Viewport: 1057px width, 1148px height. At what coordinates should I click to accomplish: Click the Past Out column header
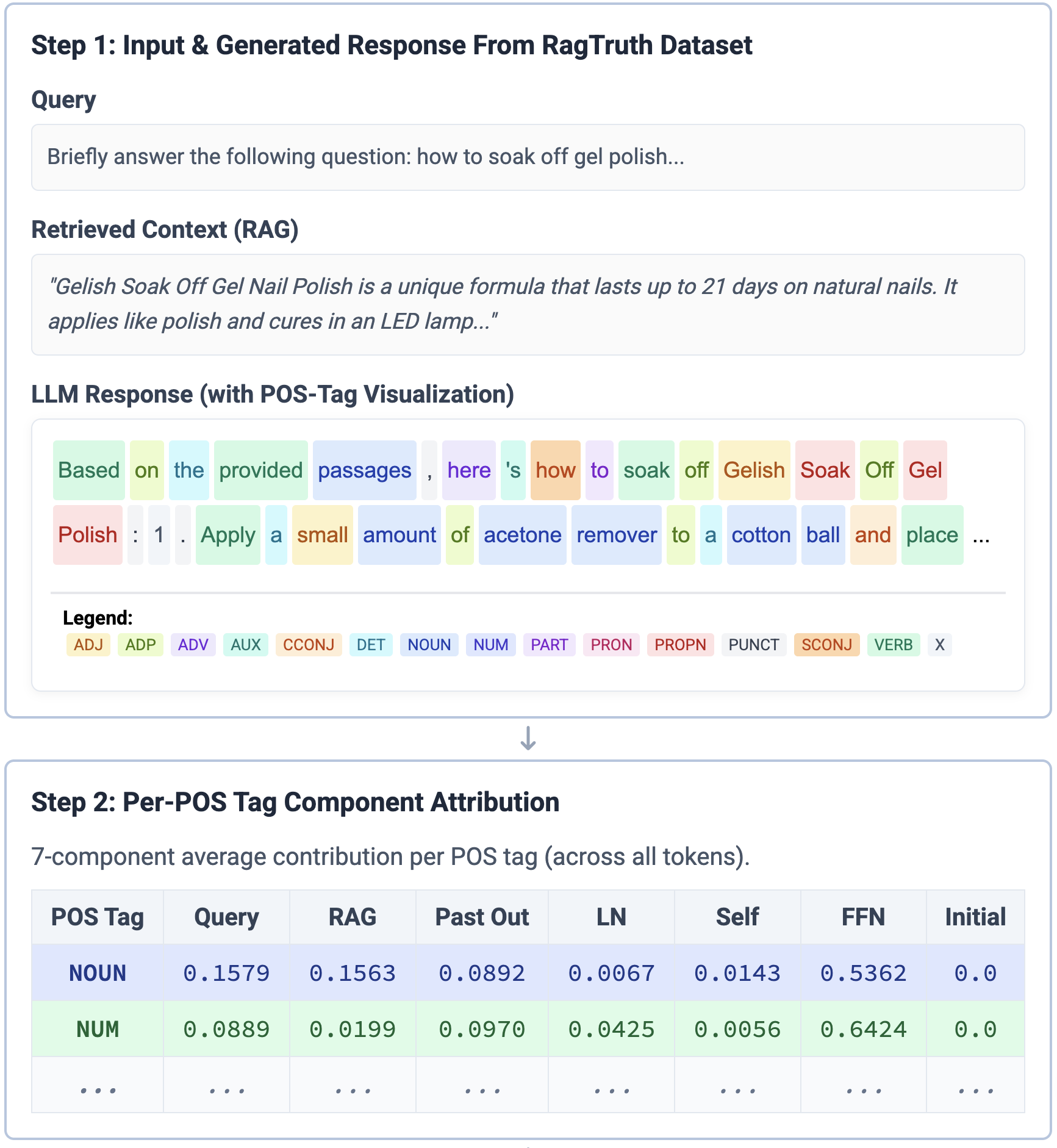click(x=482, y=917)
